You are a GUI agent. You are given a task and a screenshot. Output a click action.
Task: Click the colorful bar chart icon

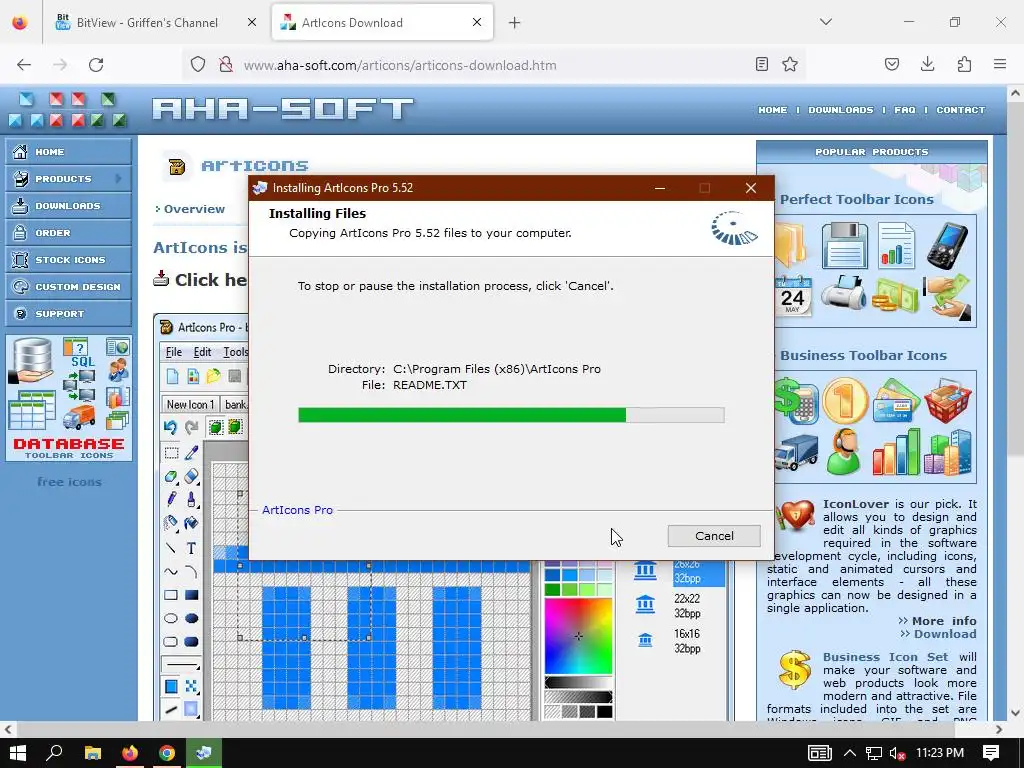896,452
